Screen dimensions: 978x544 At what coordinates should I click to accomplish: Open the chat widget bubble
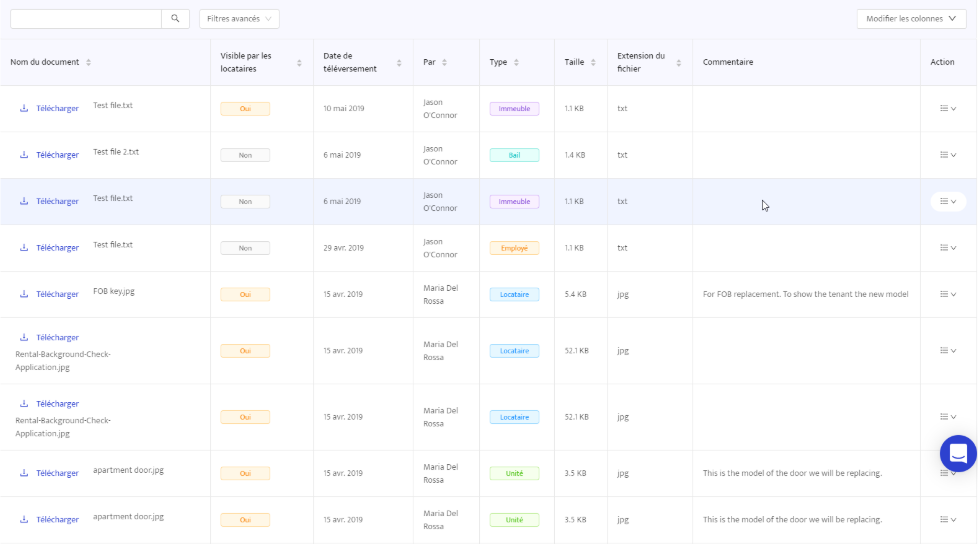tap(958, 454)
